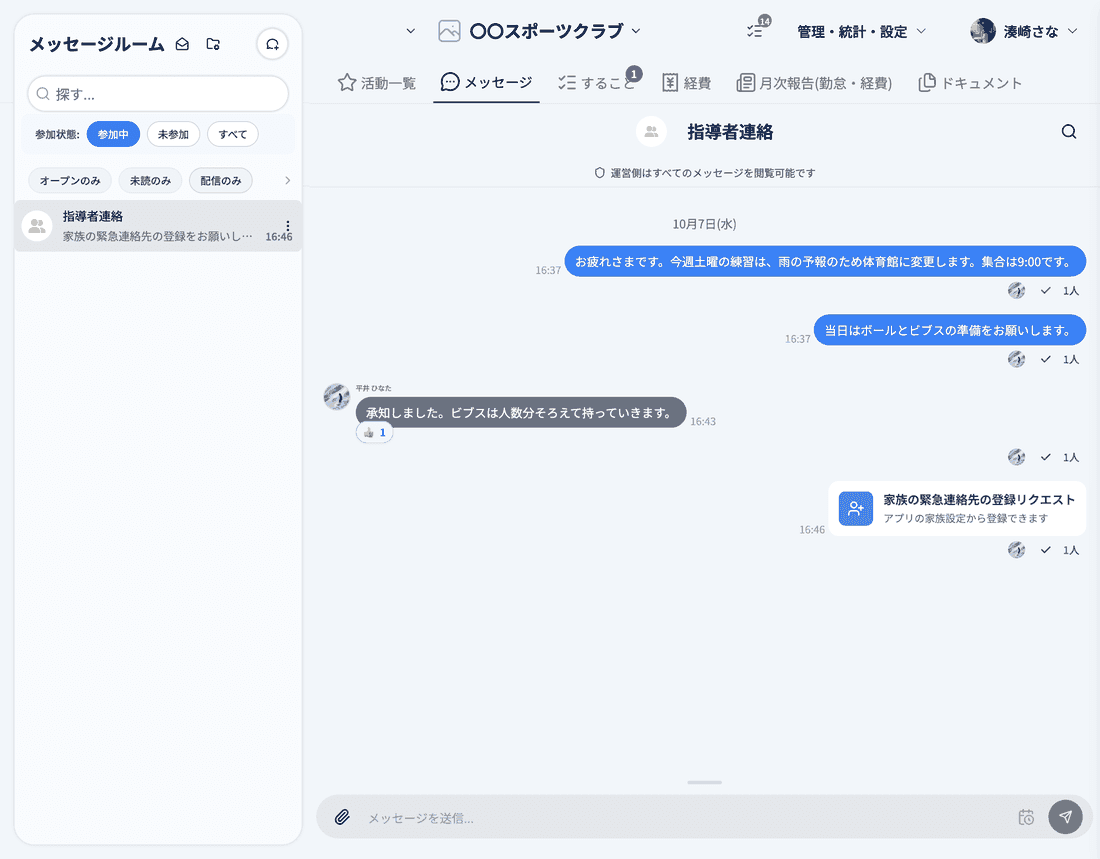The width and height of the screenshot is (1100, 859).
Task: Switch to the 月次報告(勤怠・経費) tab
Action: 814,83
